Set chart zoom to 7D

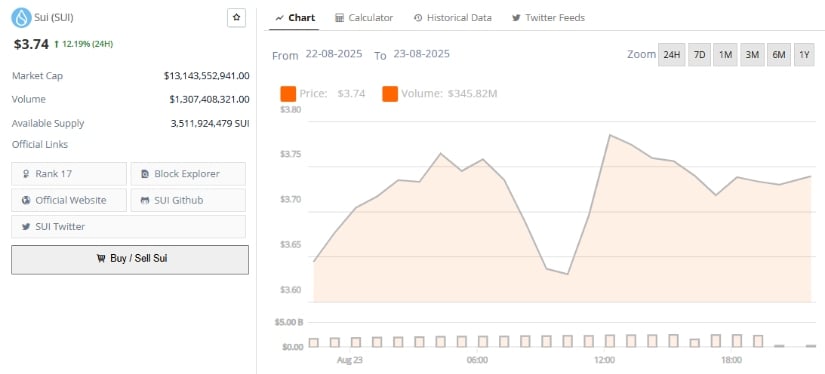pyautogui.click(x=699, y=55)
